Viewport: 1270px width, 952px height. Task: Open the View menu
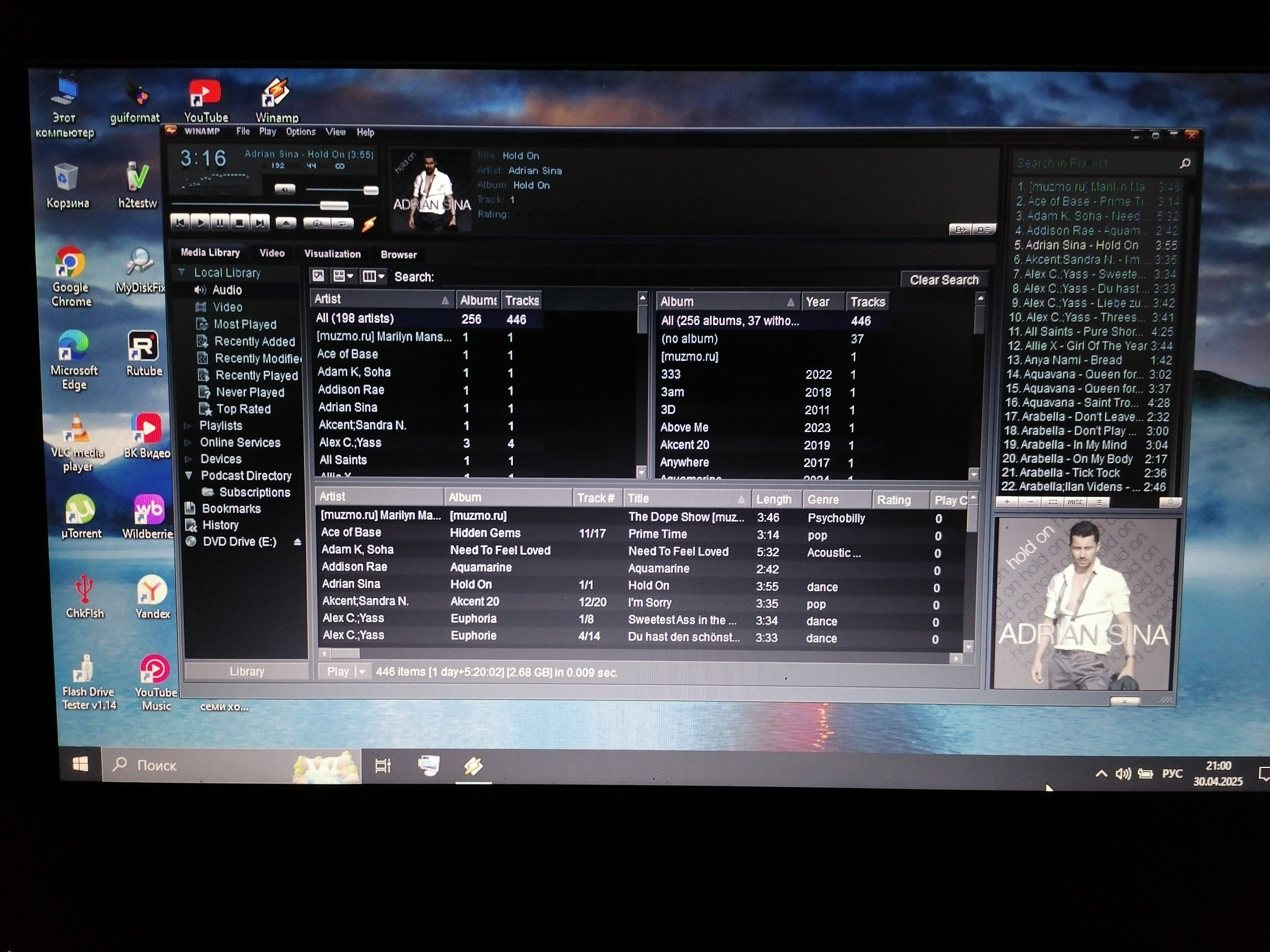(x=336, y=132)
